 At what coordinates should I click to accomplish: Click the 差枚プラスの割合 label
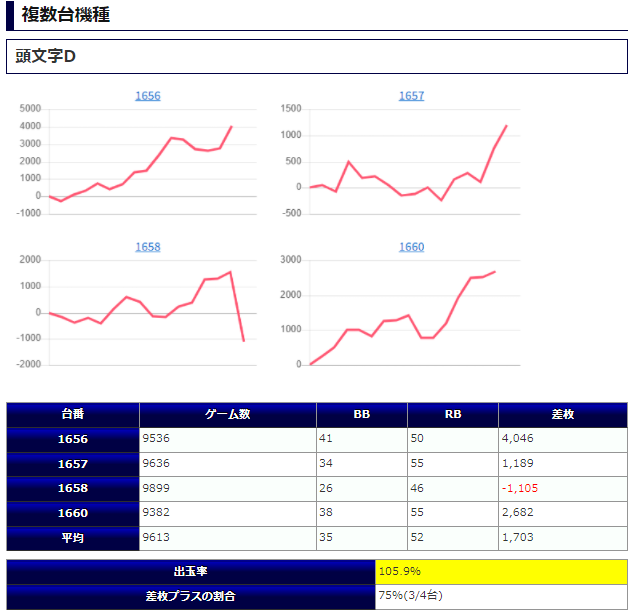(191, 596)
